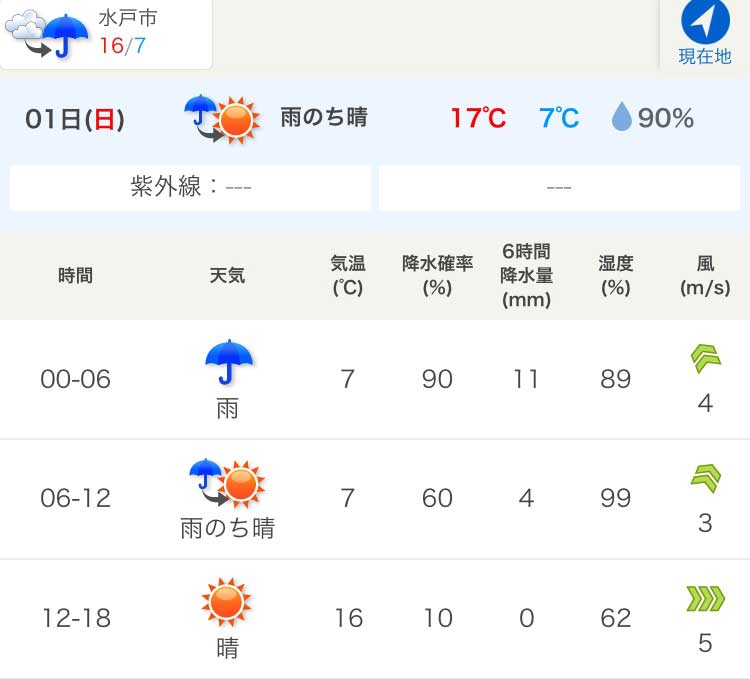The width and height of the screenshot is (750, 679).
Task: Select the 降水確率 column header
Action: coord(437,275)
